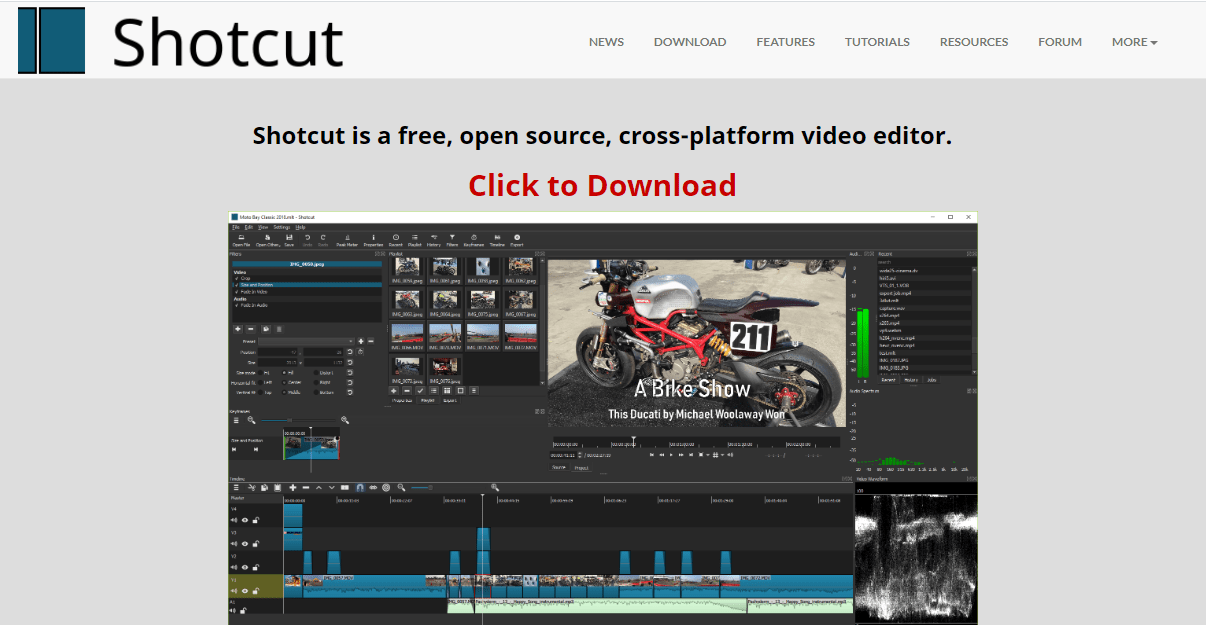
Task: Click the add filter plus button in Filters panel
Action: (237, 328)
